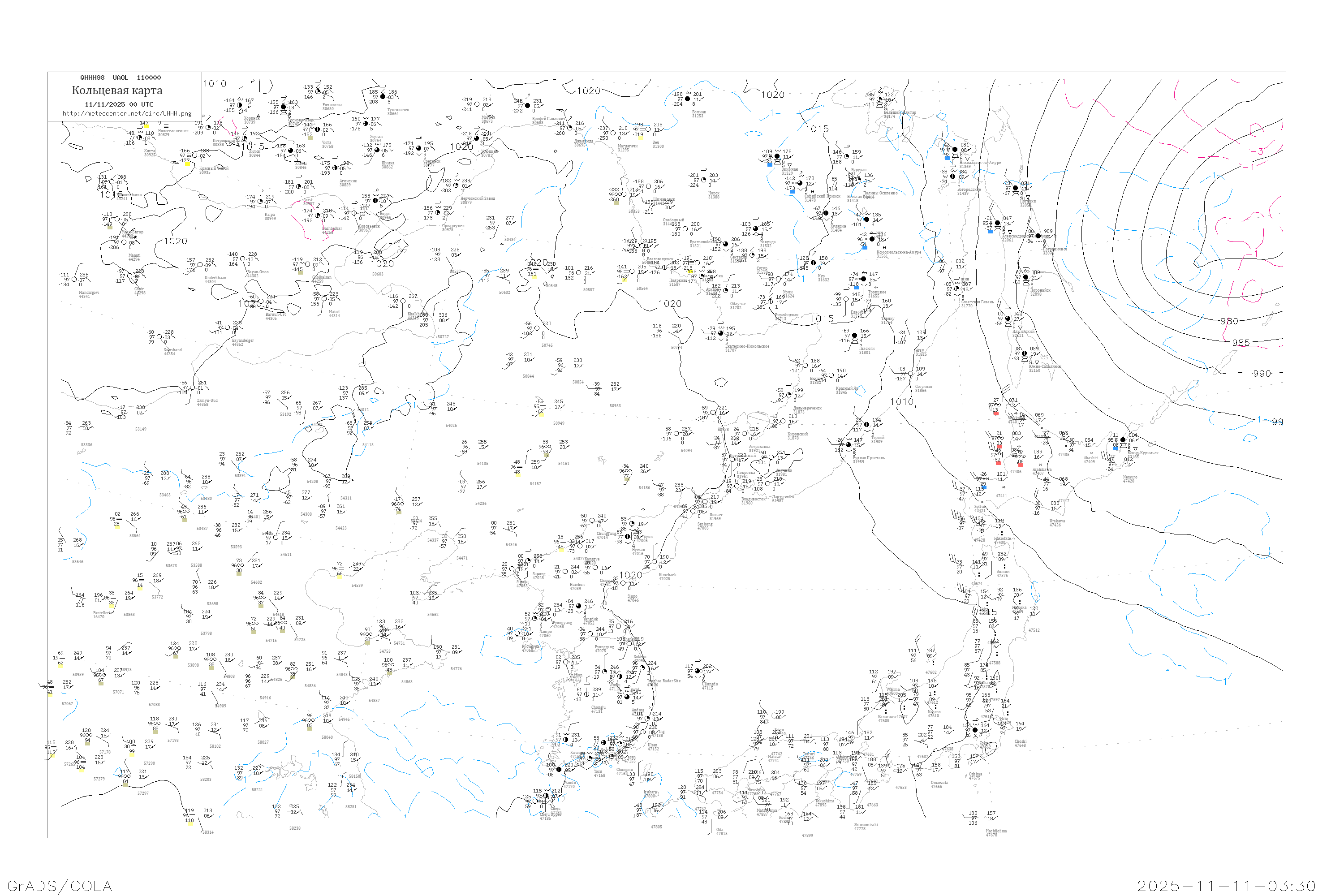Click the 'Приаргунск 30975' station label

point(453,228)
